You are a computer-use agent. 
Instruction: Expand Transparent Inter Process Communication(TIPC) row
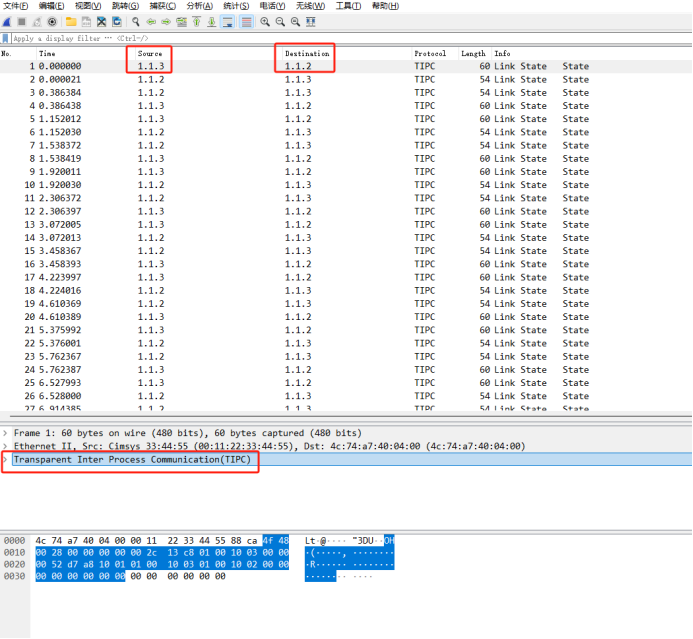(x=5, y=459)
